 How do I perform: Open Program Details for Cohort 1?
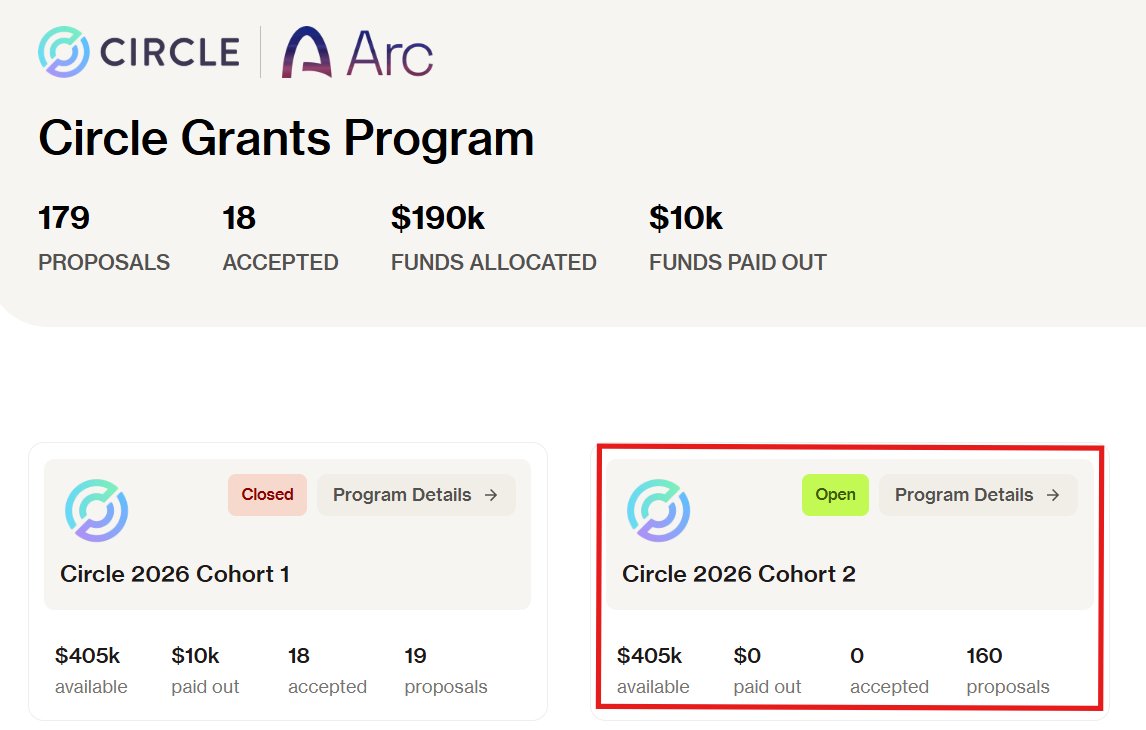pos(417,495)
